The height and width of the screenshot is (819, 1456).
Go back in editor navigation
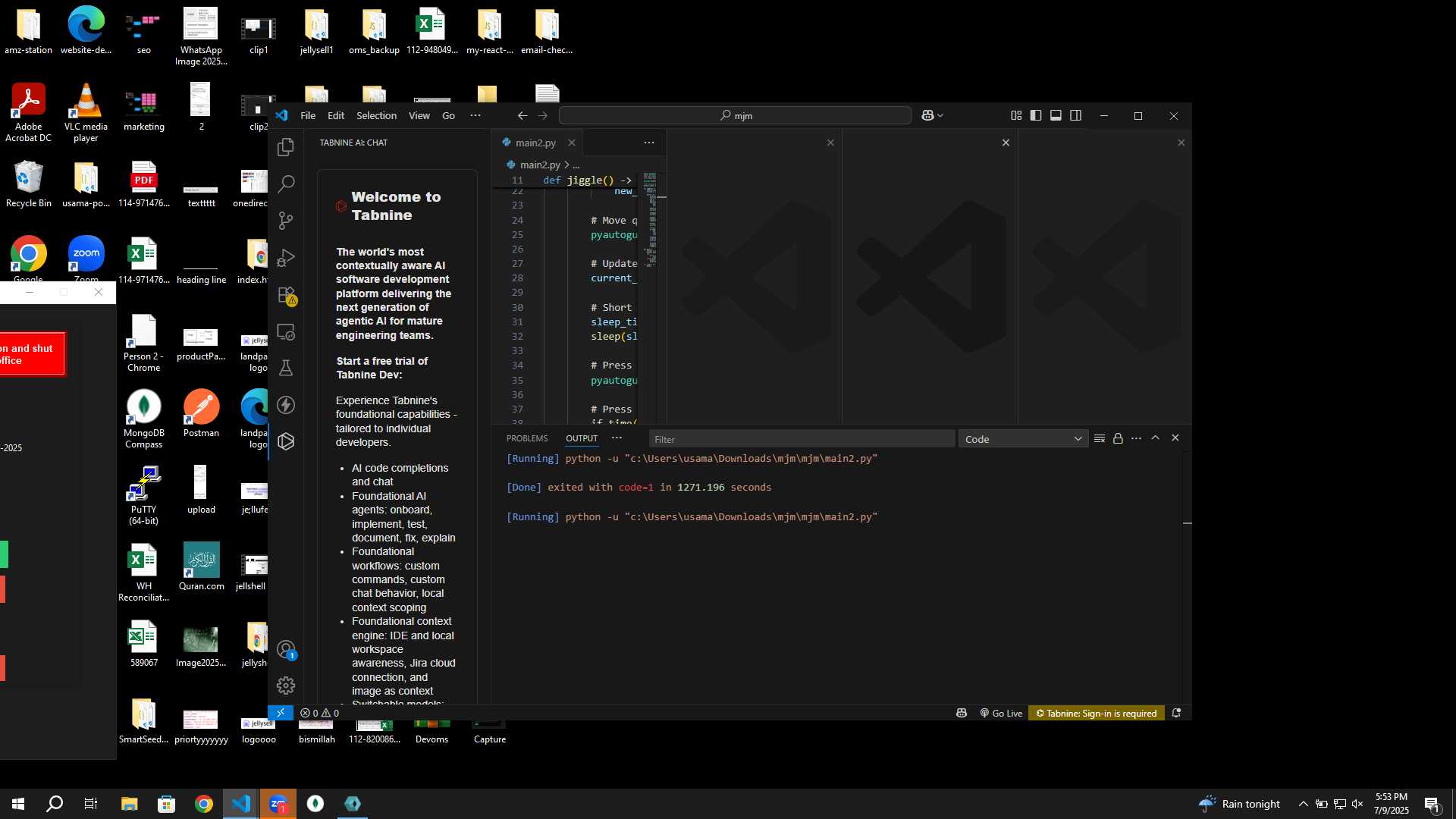(522, 115)
